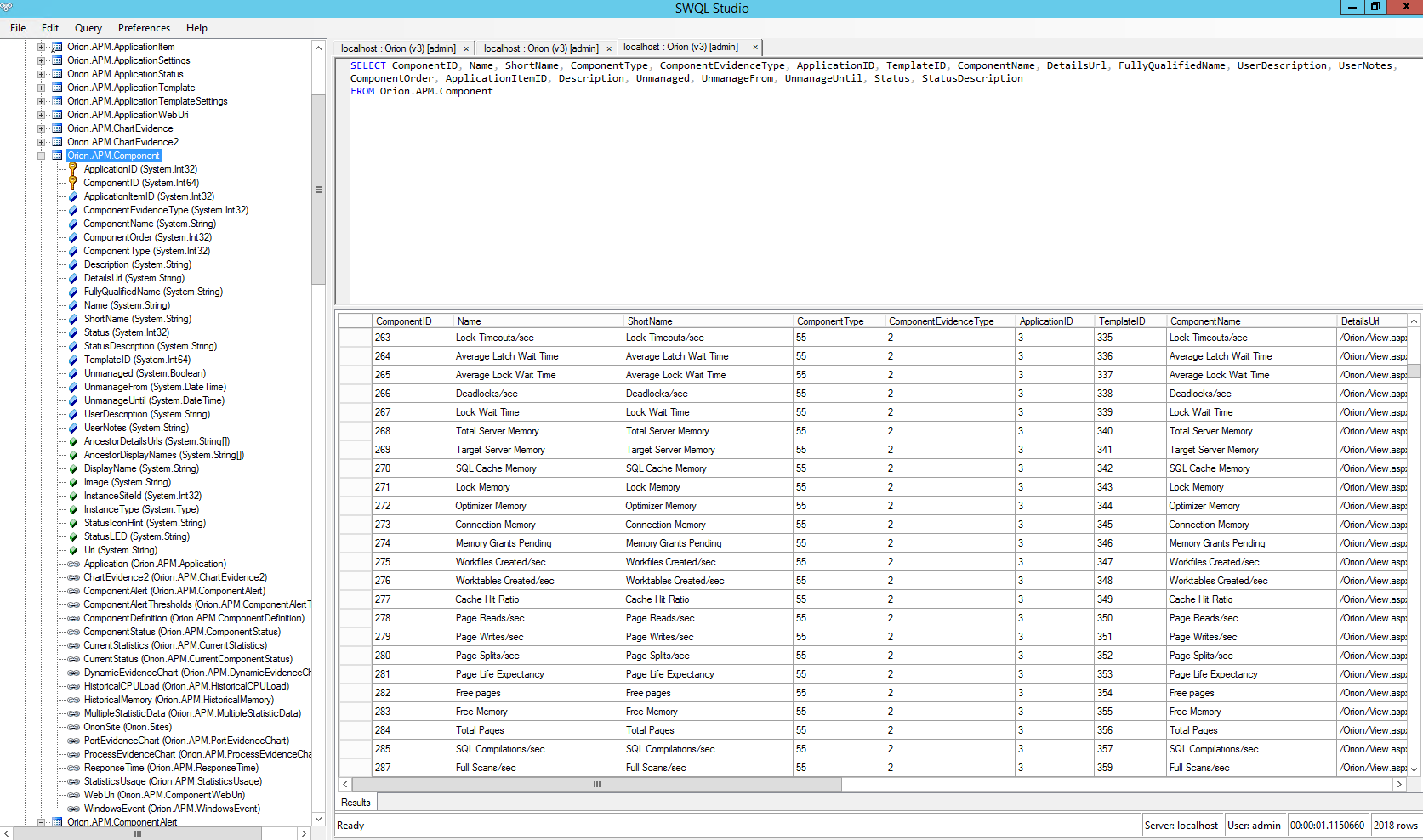Screen dimensions: 1423x840
Task: Click the link icon beside CurrentStatistics relation
Action: (x=73, y=645)
